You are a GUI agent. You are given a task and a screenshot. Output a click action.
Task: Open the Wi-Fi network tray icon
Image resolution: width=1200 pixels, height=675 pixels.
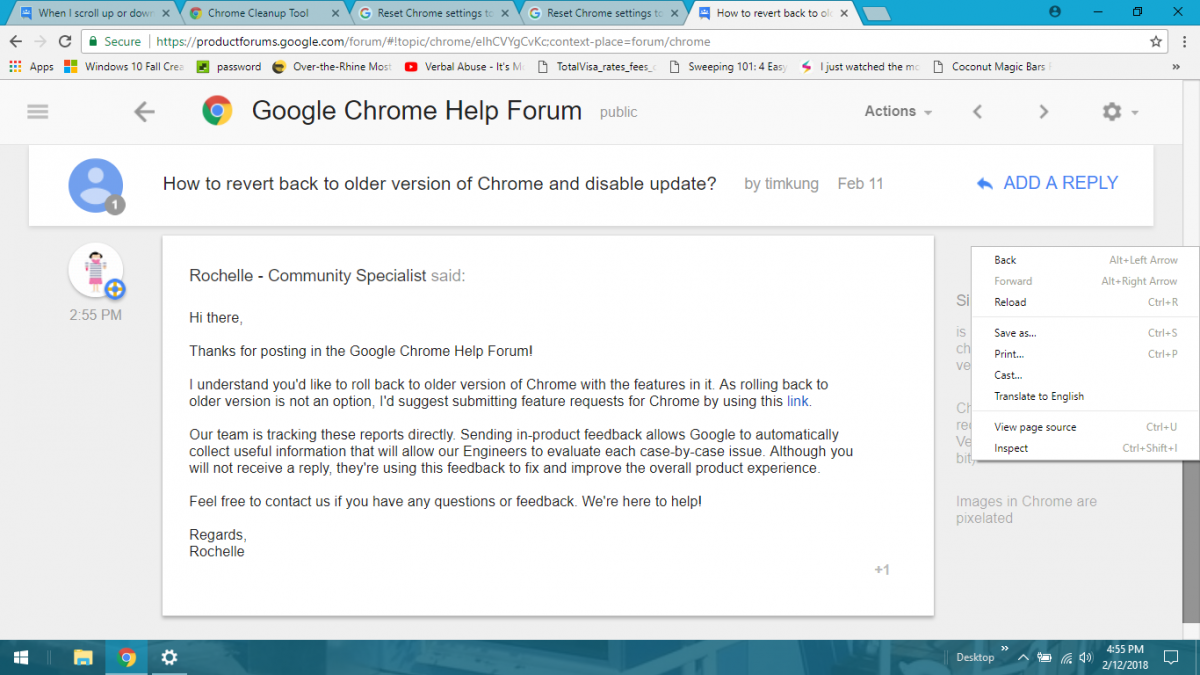1066,658
